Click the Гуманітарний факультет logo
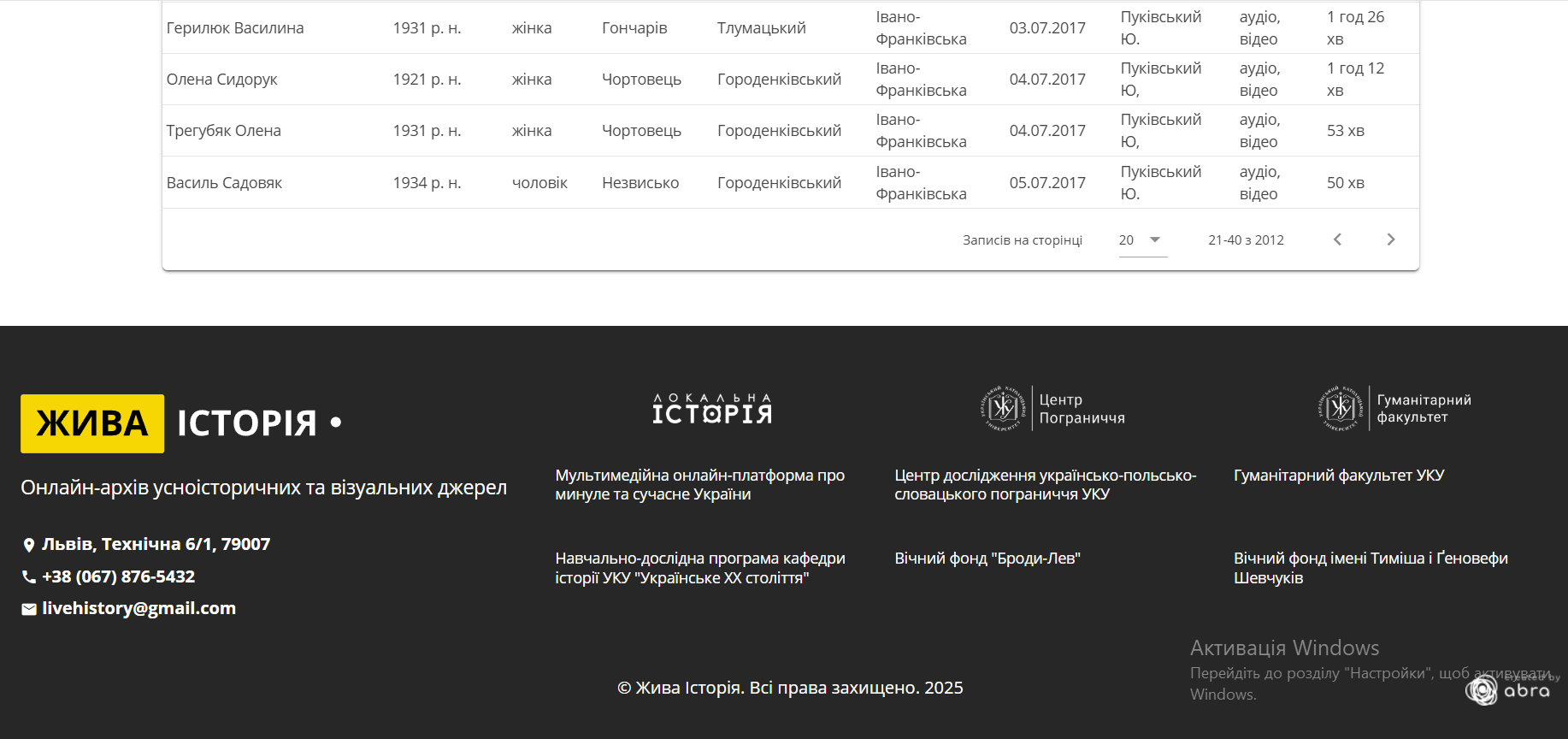 pos(1394,409)
